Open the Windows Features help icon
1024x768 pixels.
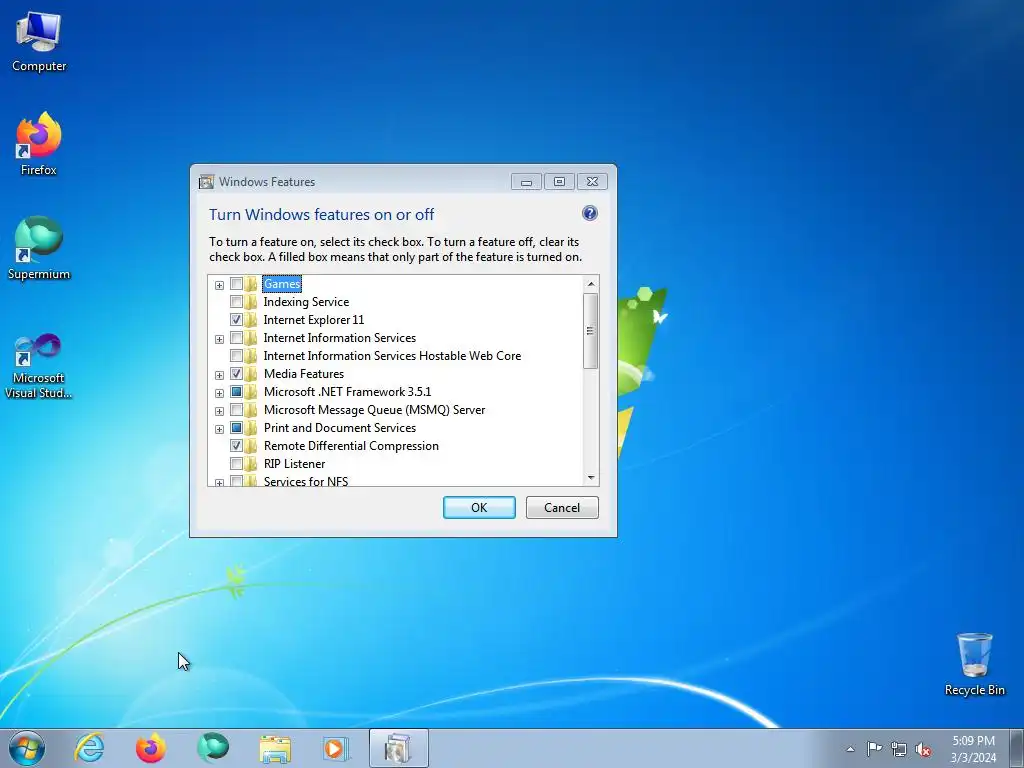tap(590, 214)
